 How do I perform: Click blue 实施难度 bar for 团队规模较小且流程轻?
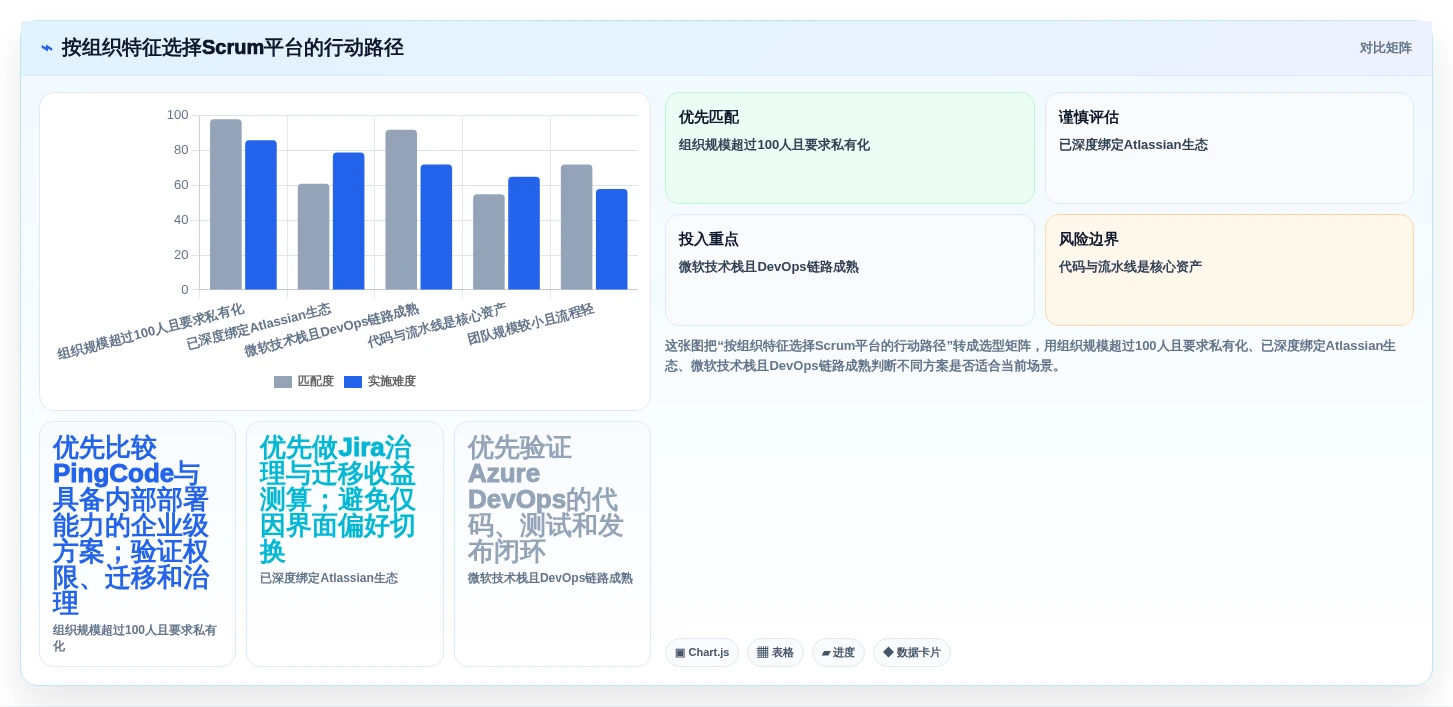click(612, 239)
